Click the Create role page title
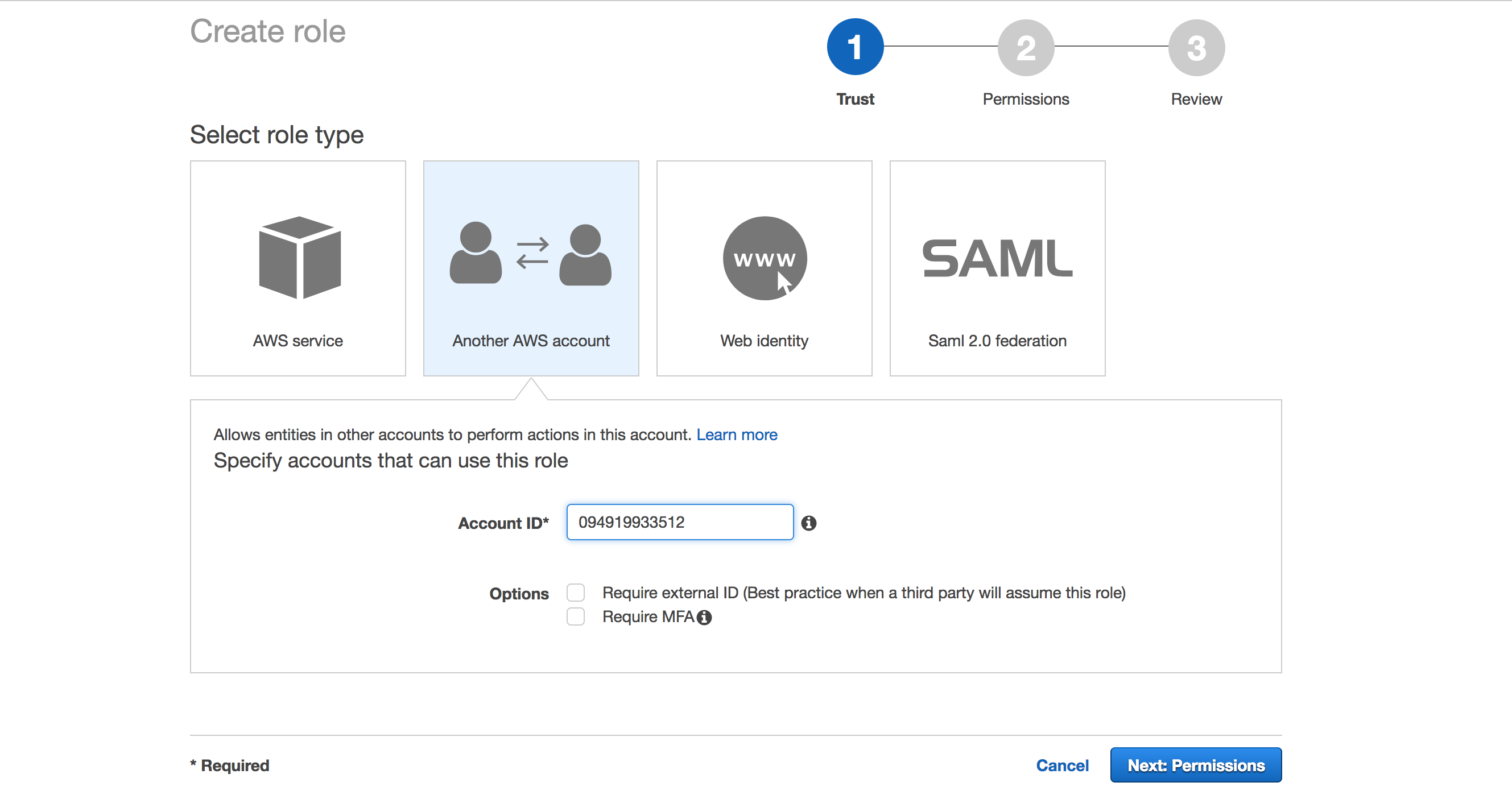 tap(268, 31)
